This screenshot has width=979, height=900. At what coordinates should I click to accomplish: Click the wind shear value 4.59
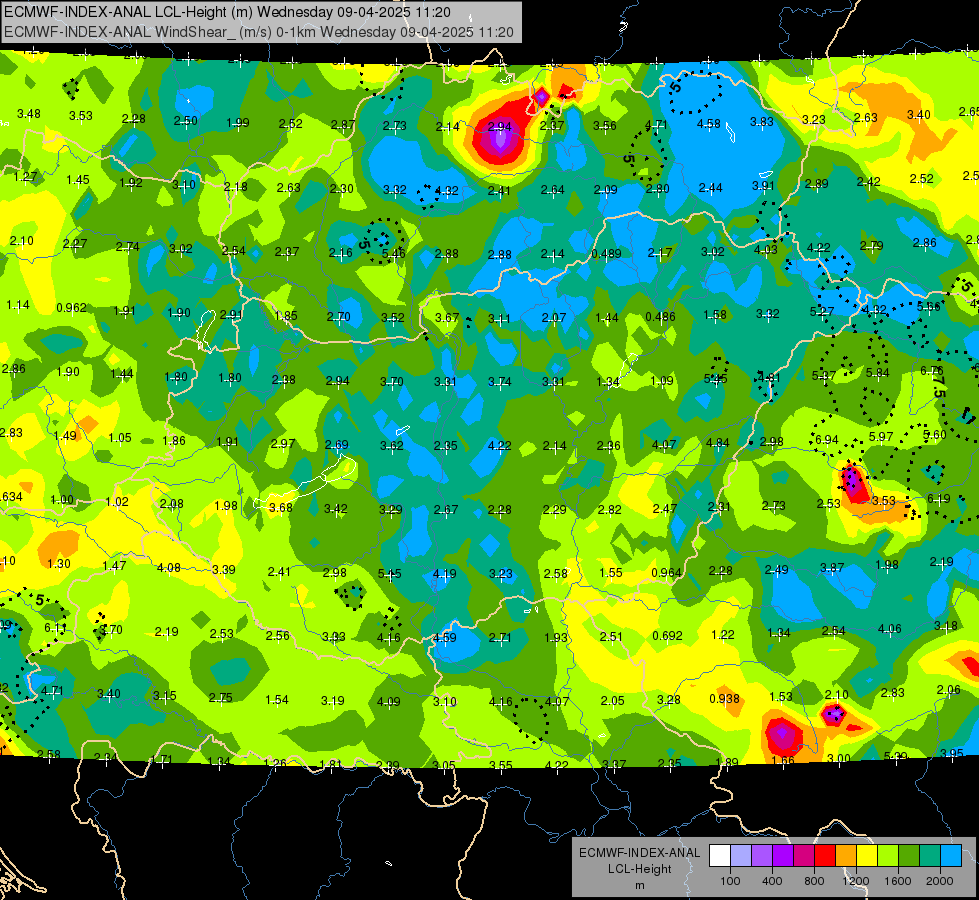click(x=445, y=638)
